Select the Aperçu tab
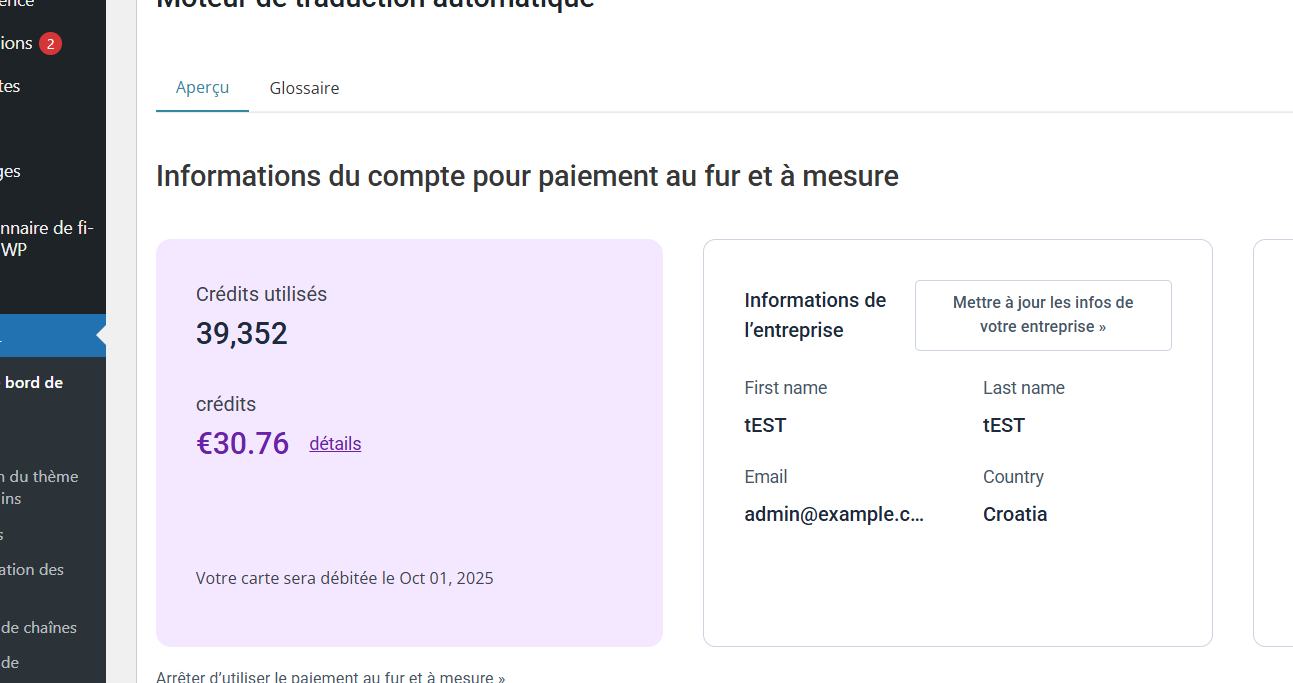The height and width of the screenshot is (683, 1293). coord(202,87)
